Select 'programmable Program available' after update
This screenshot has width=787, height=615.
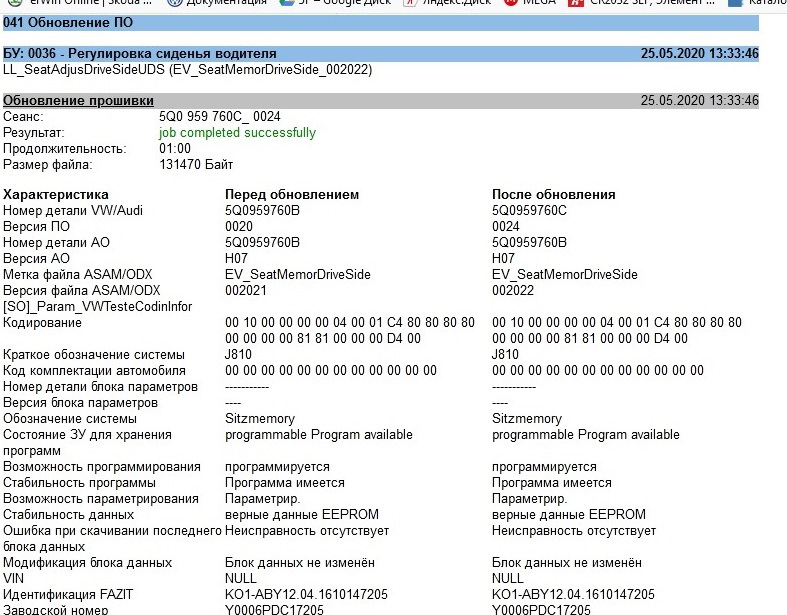586,435
